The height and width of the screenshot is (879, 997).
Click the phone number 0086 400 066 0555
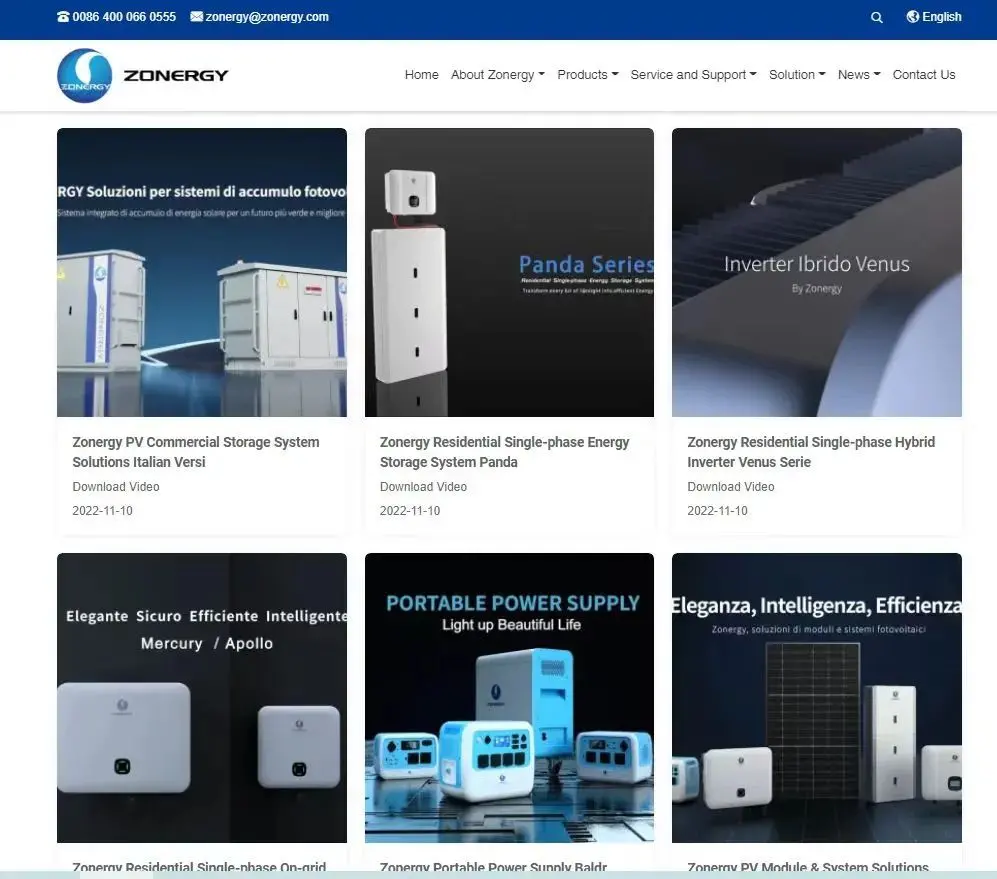(x=124, y=17)
